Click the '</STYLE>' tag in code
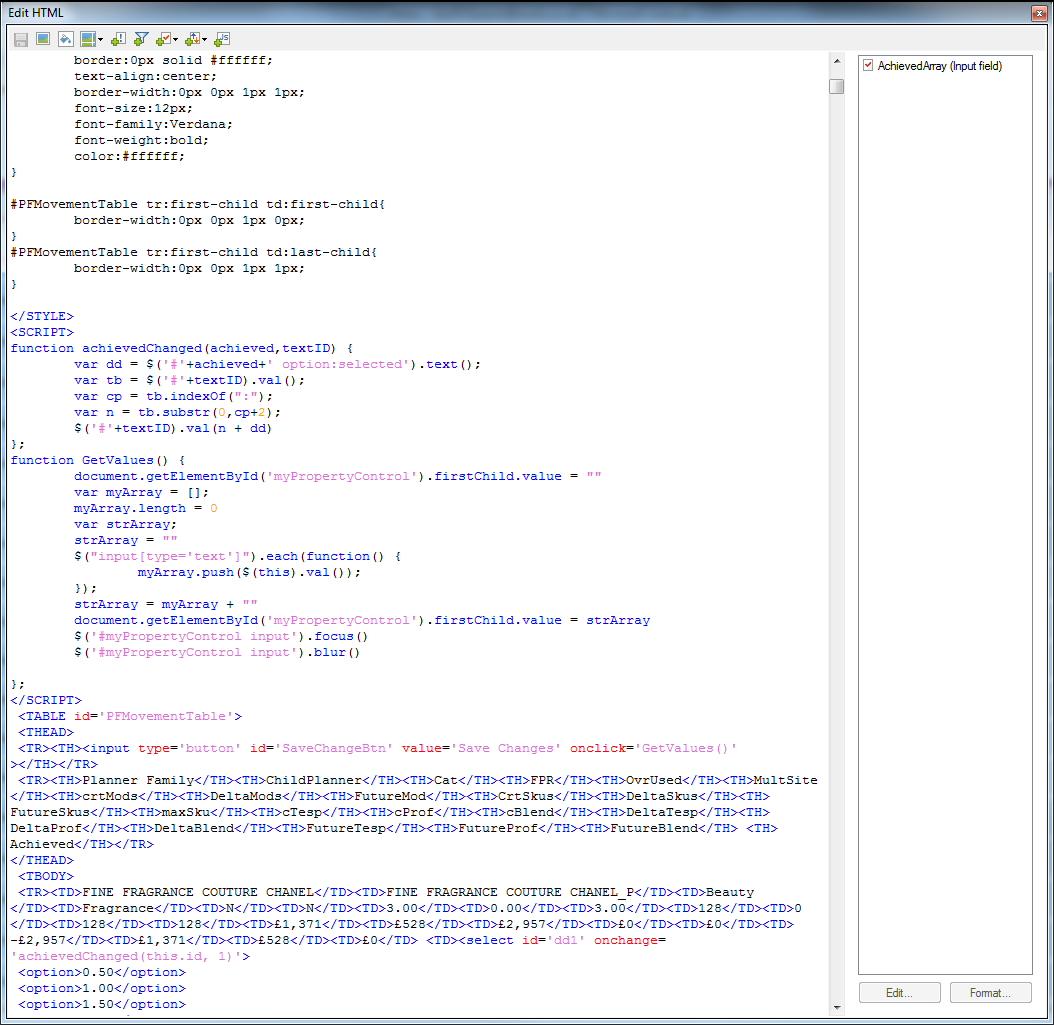1054x1025 pixels. [42, 316]
